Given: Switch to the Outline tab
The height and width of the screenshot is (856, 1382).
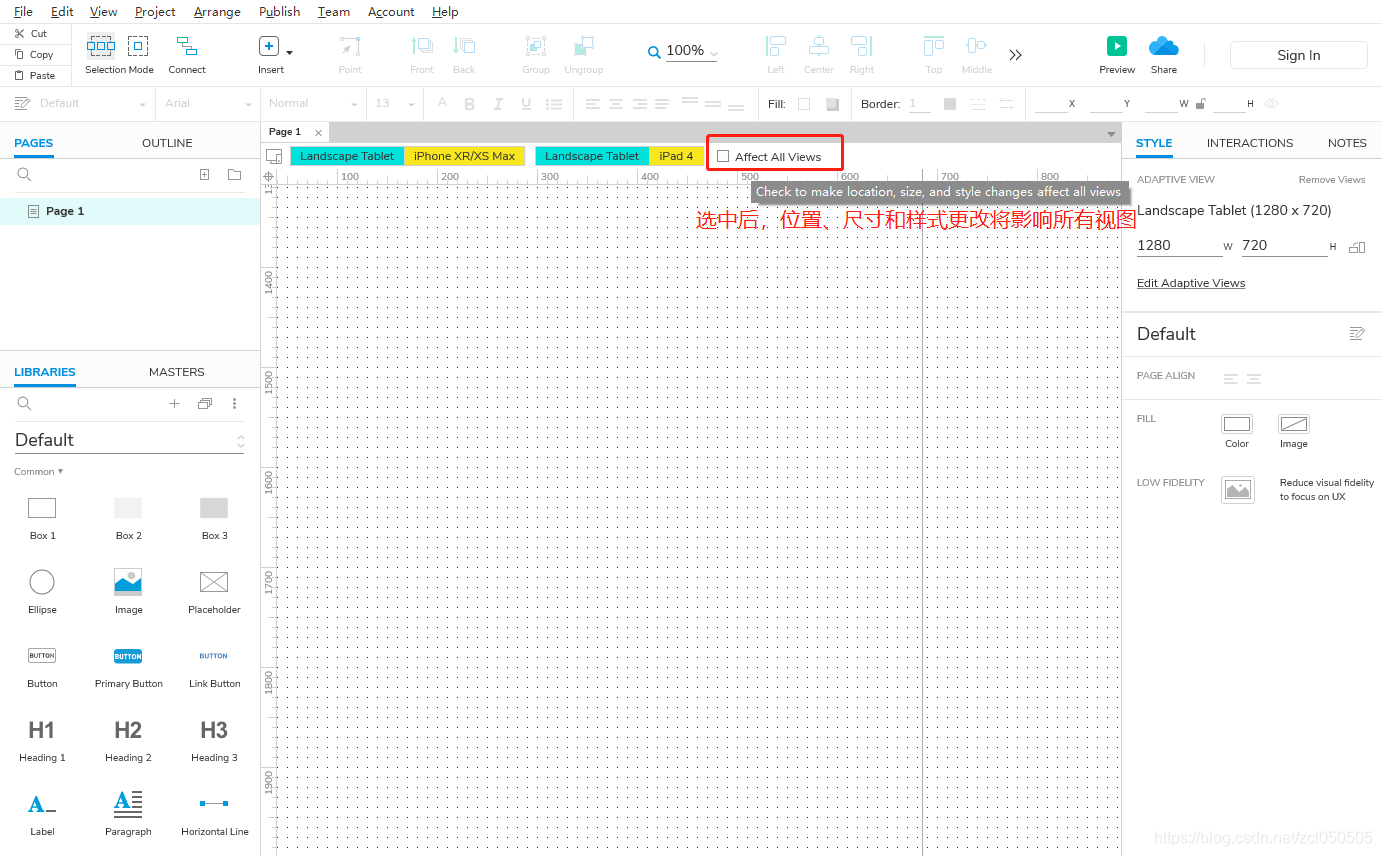Looking at the screenshot, I should coord(167,143).
